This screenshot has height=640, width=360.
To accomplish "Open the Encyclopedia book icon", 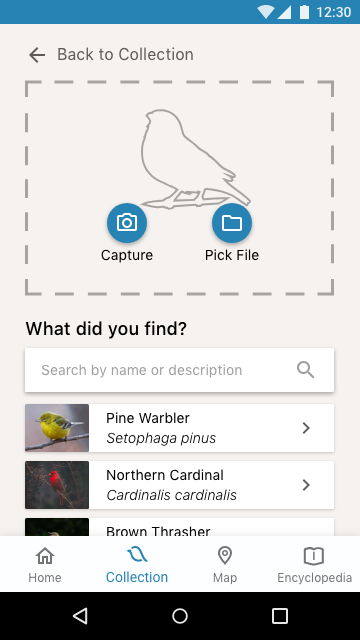I will pos(314,556).
